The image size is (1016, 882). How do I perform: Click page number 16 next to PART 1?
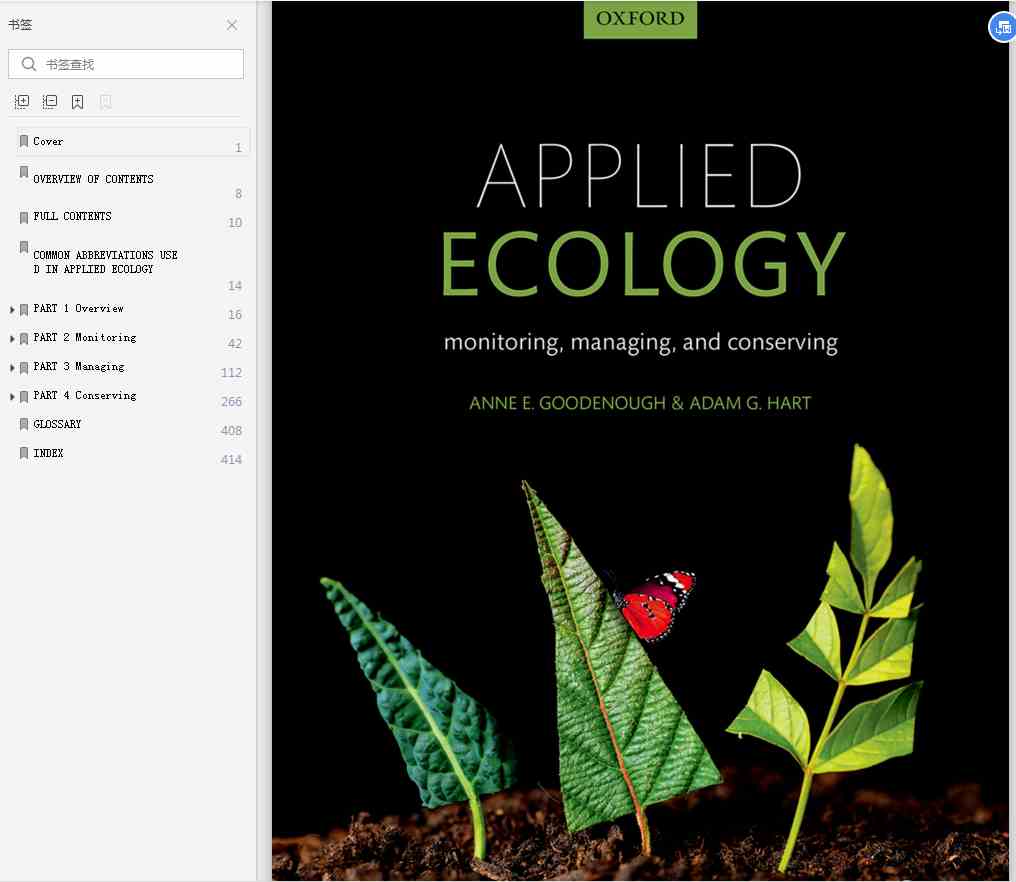tap(235, 315)
